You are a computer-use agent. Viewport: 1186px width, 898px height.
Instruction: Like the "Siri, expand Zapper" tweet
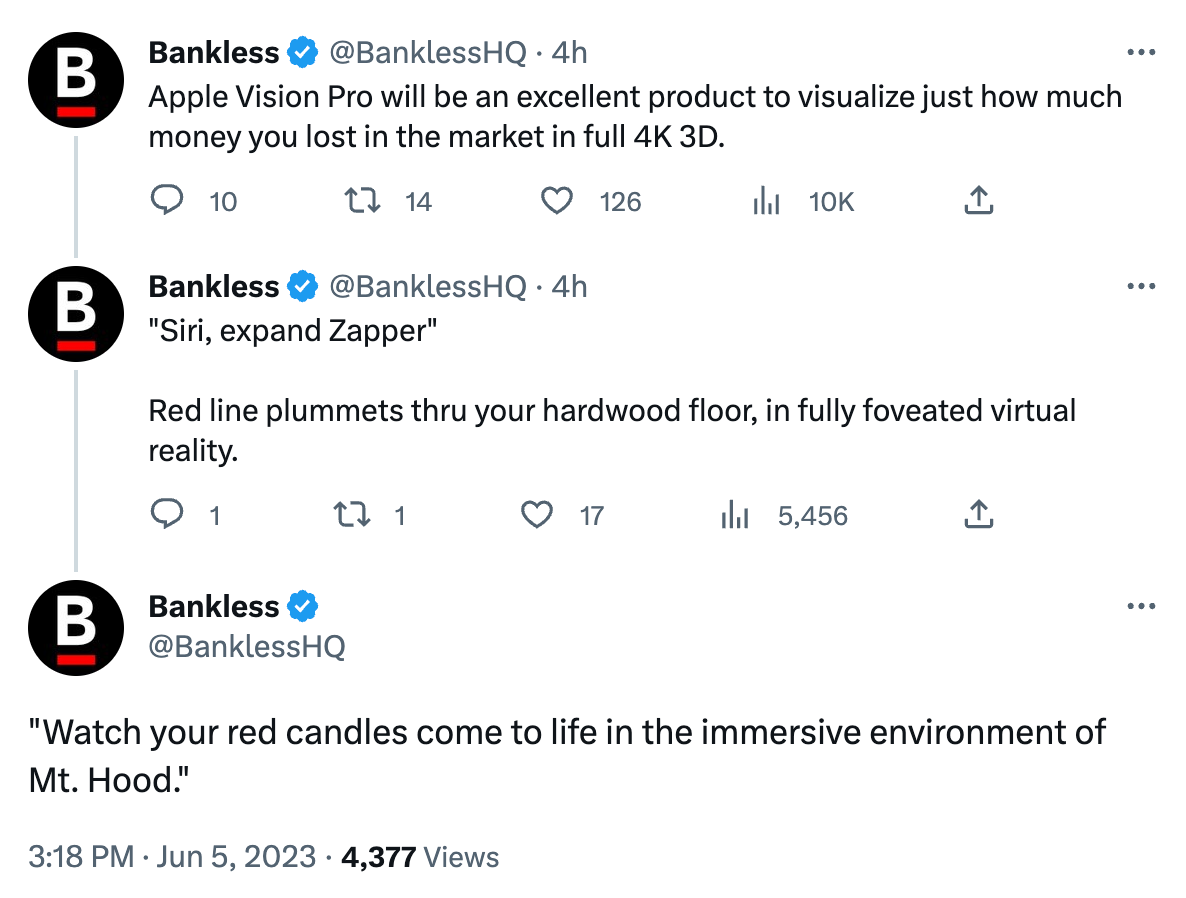(x=538, y=515)
